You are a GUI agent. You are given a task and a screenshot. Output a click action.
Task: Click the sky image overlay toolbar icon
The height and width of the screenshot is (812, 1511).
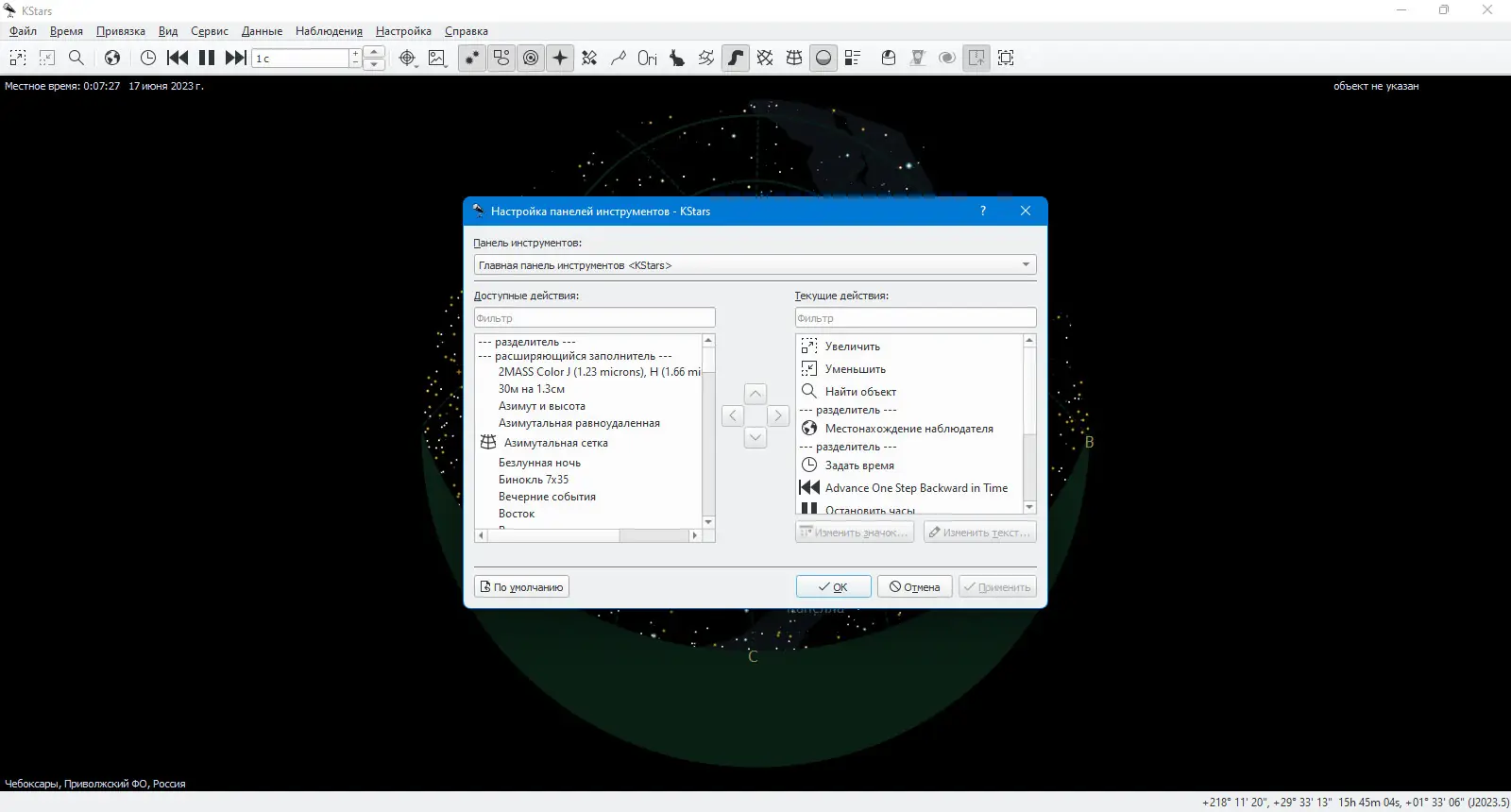coord(436,58)
